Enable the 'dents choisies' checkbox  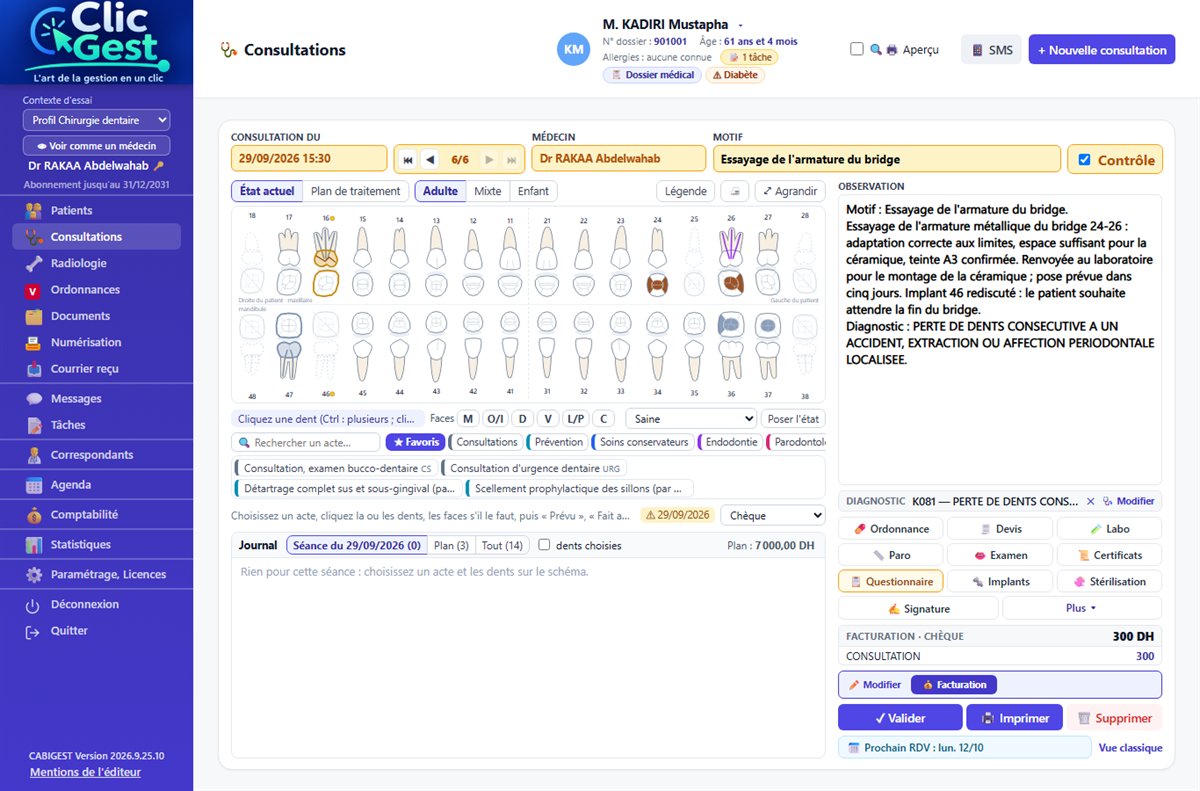click(545, 545)
